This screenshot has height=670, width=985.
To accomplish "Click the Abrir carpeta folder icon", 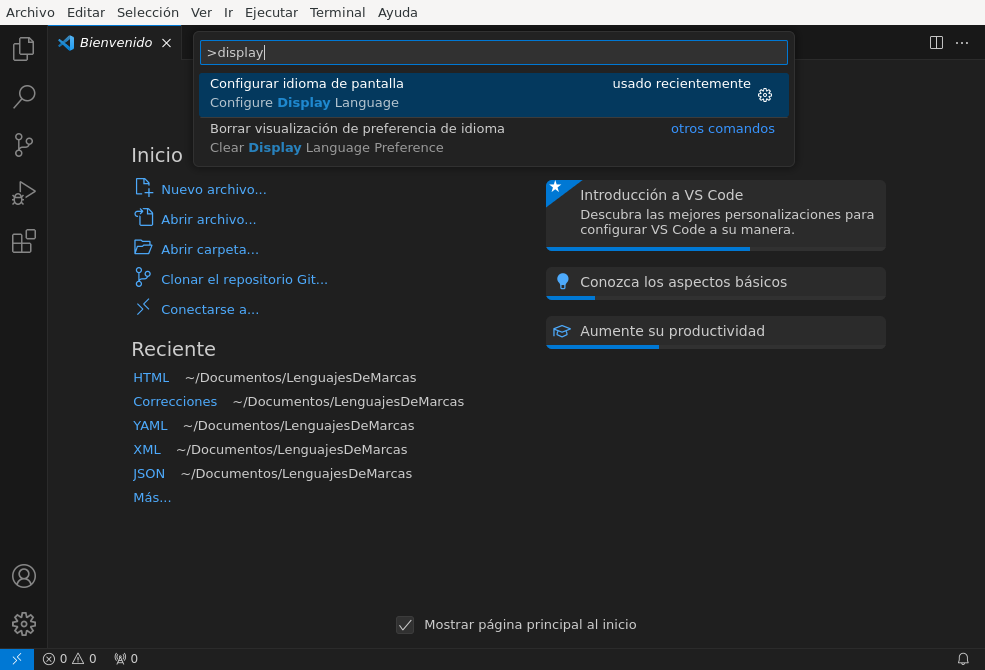I will (x=143, y=247).
